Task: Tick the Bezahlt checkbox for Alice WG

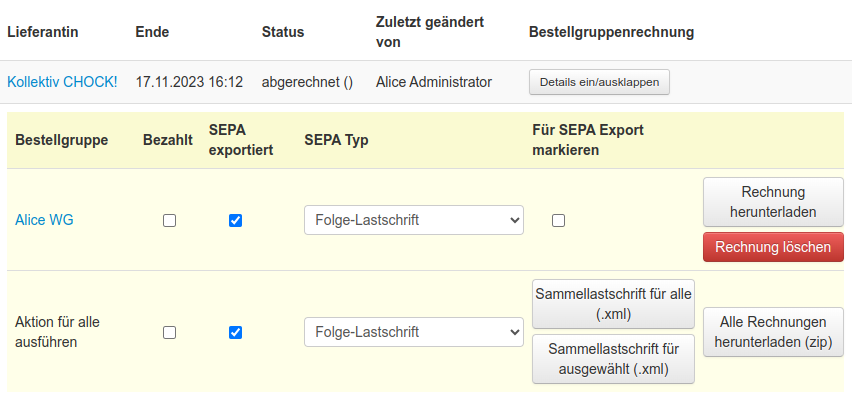Action: pyautogui.click(x=169, y=221)
